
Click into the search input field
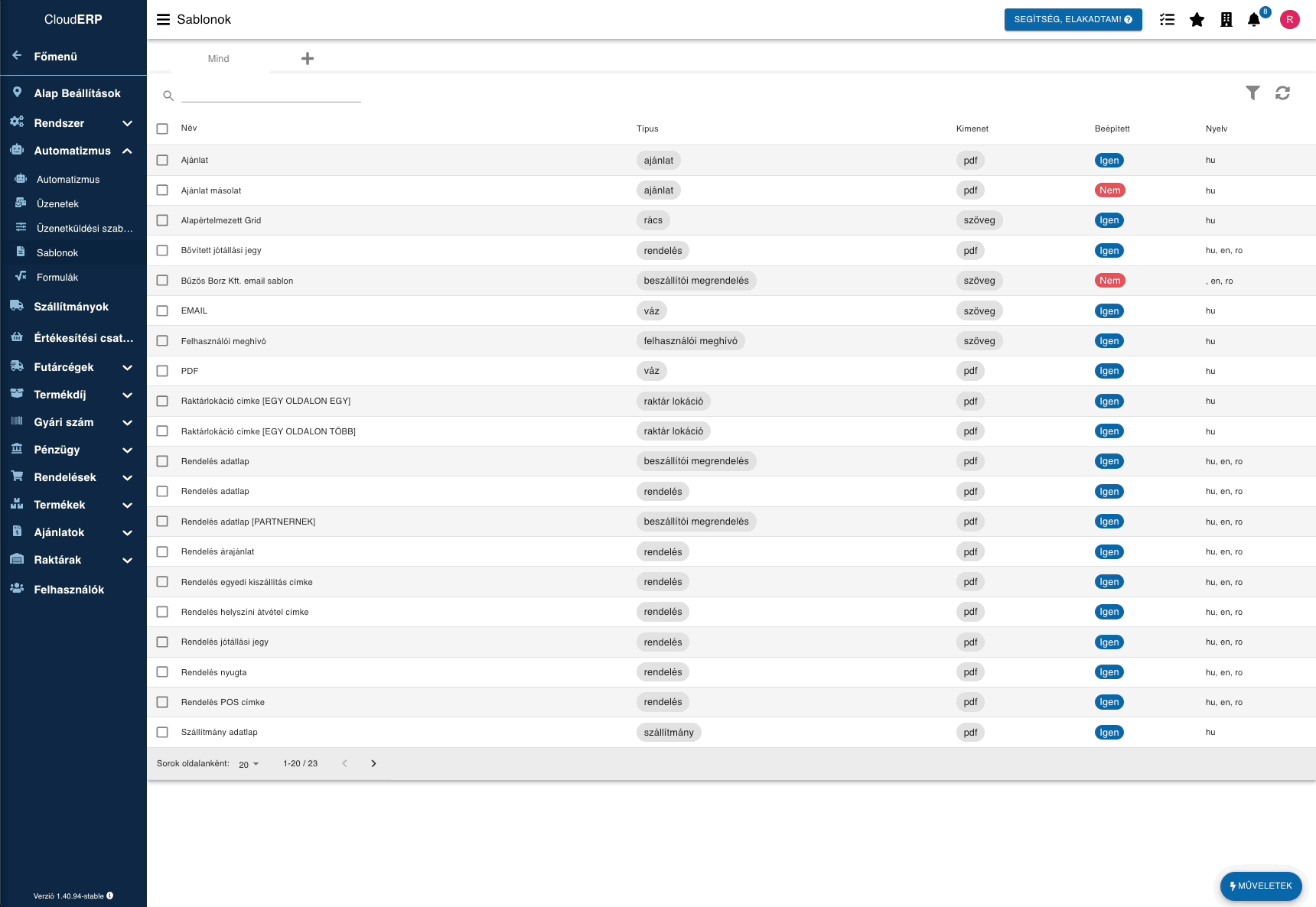(x=271, y=95)
